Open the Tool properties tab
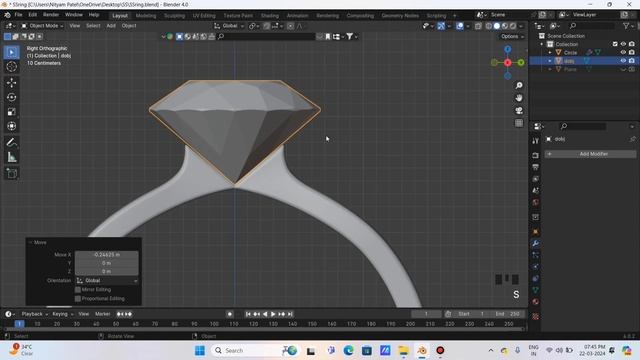 point(536,141)
